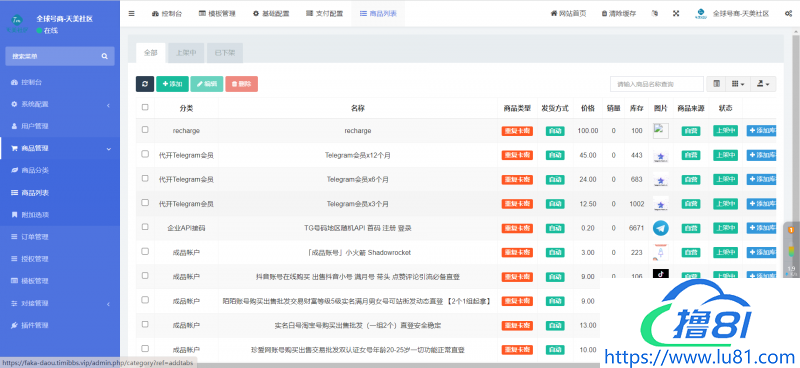
Task: Click the sidebar logo image
Action: click(17, 23)
